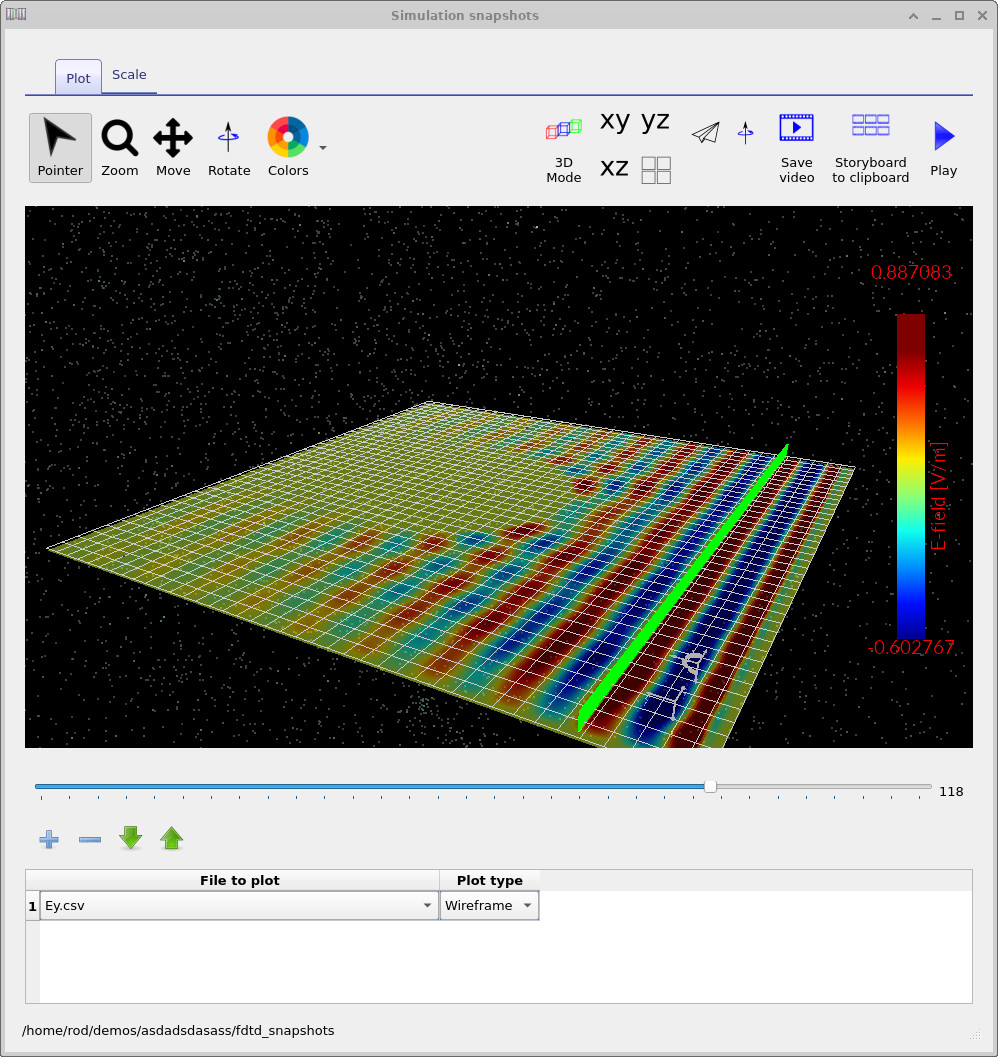Show the four-pane split view
998x1057 pixels.
(656, 170)
